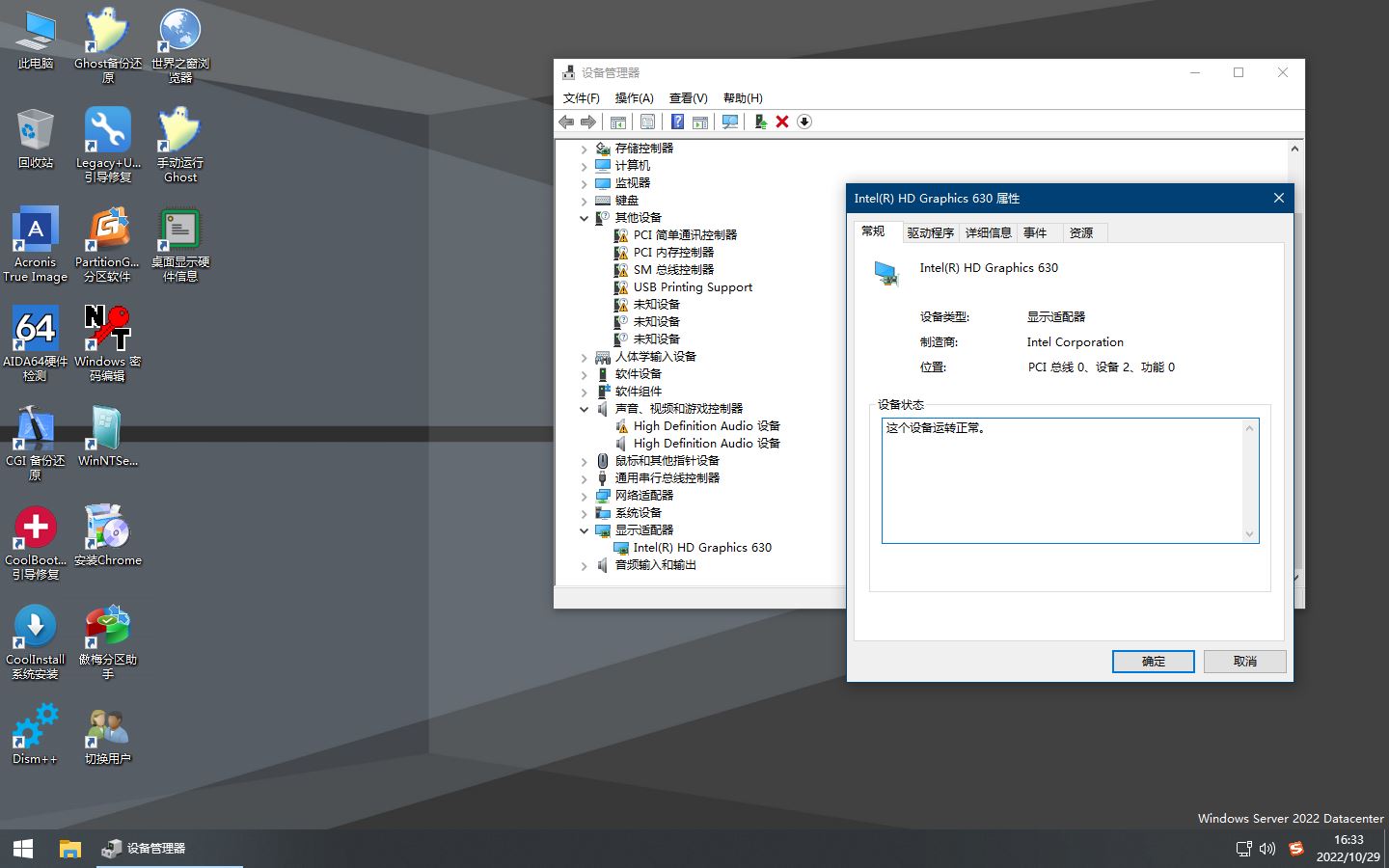
Task: Collapse the 其他设备 tree node
Action: (584, 218)
